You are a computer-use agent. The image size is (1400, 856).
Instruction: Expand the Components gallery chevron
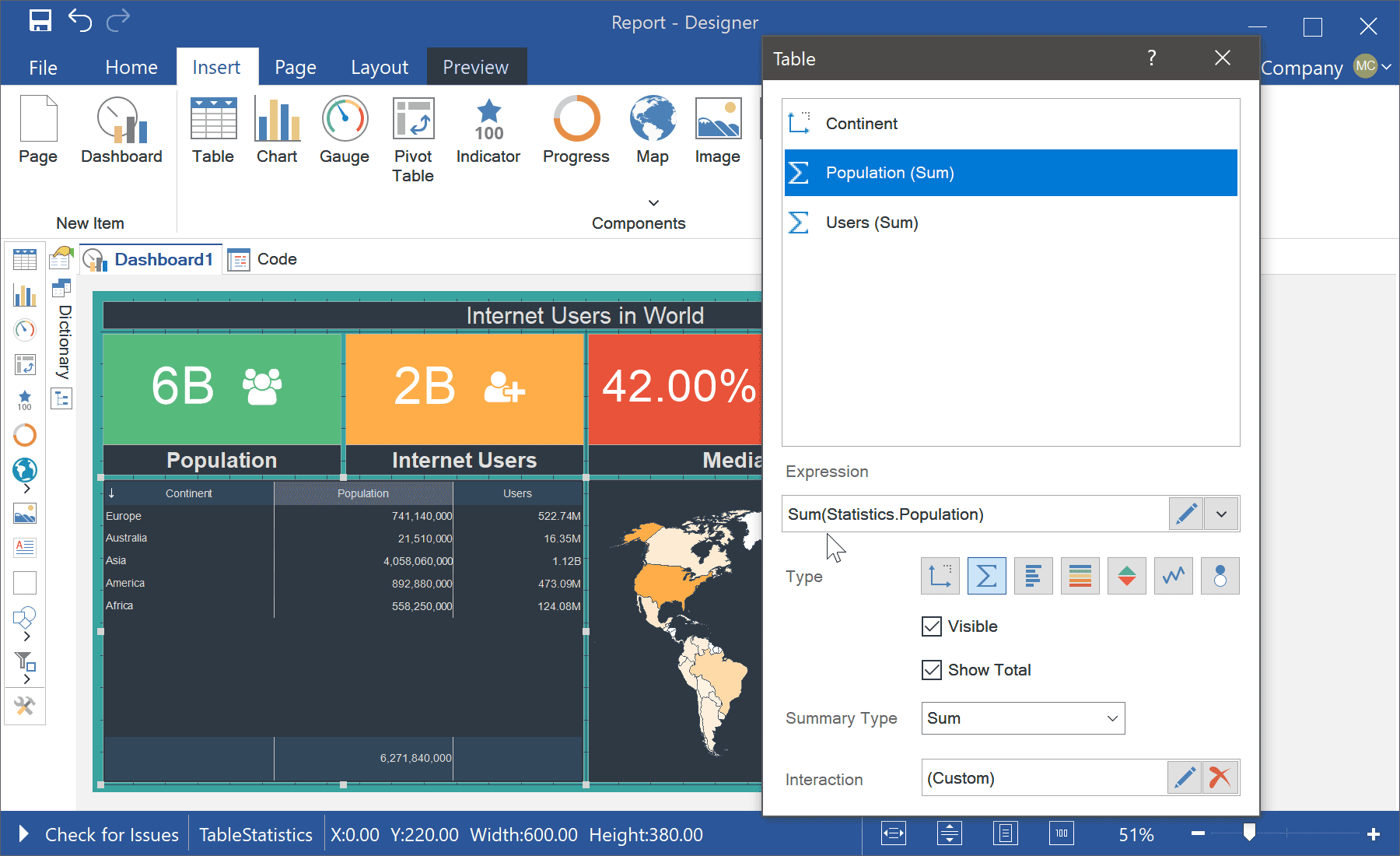(654, 202)
